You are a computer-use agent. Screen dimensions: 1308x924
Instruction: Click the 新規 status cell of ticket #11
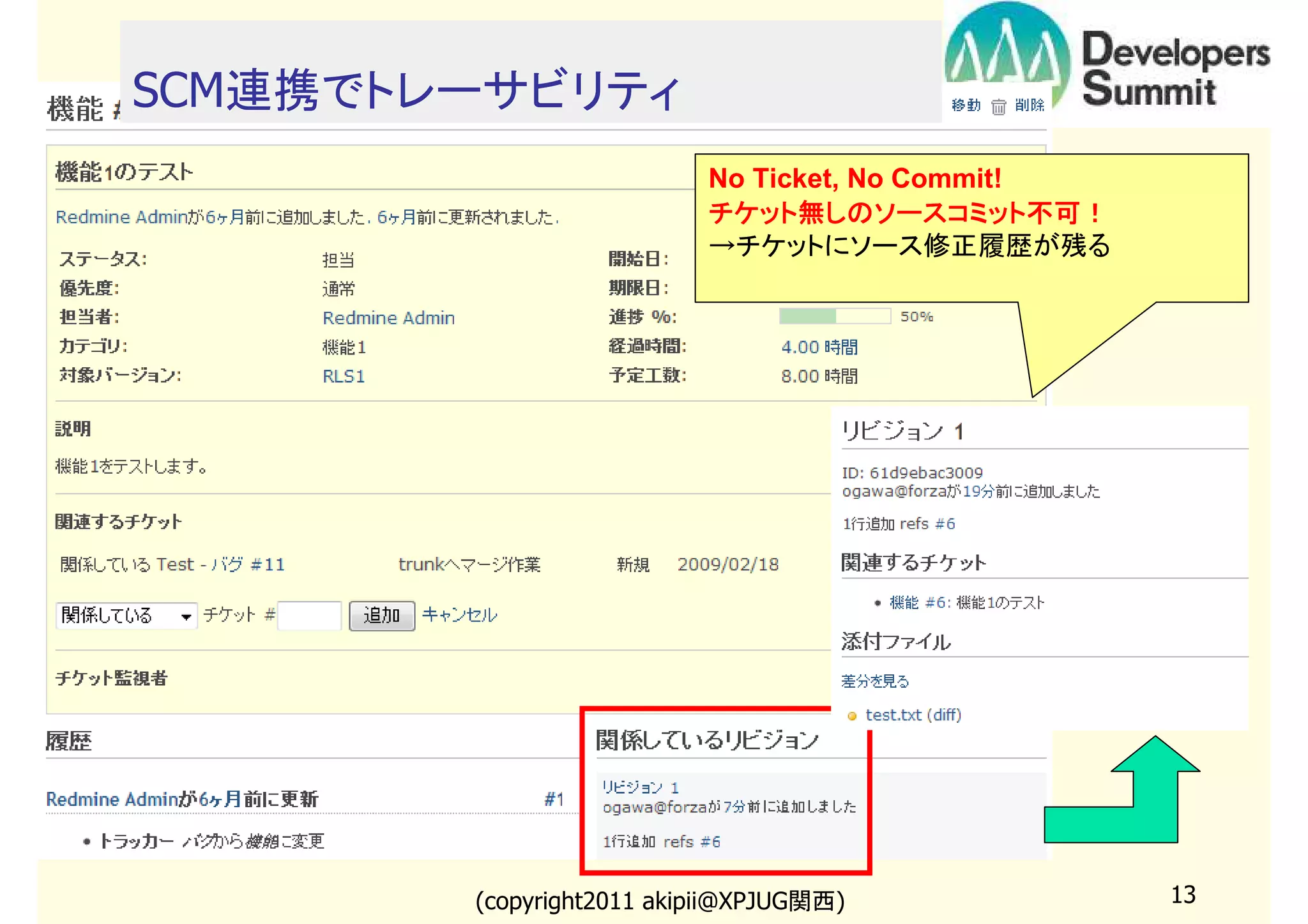[632, 564]
